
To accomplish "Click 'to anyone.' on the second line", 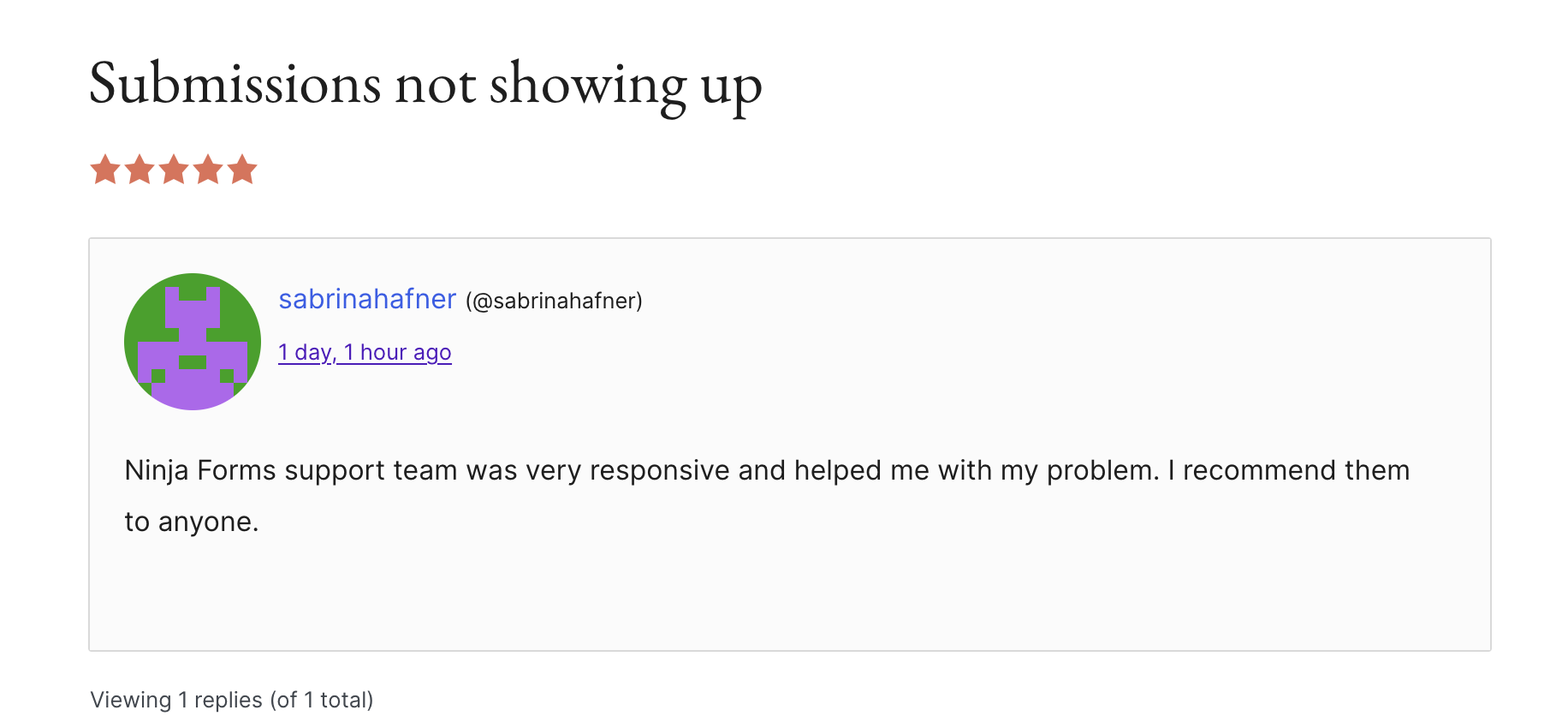I will coord(192,522).
